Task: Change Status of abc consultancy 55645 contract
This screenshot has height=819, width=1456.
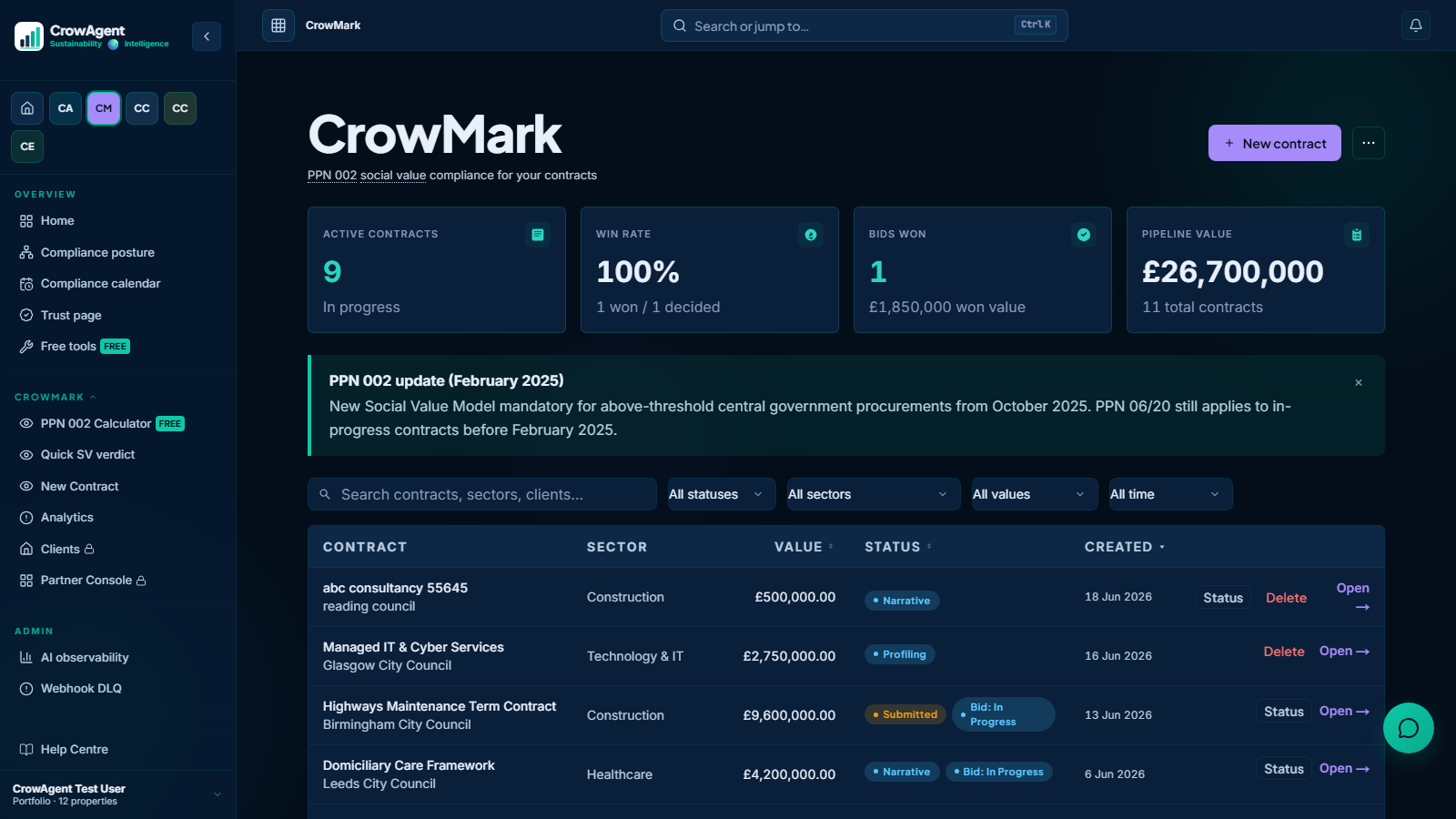Action: tap(1223, 598)
